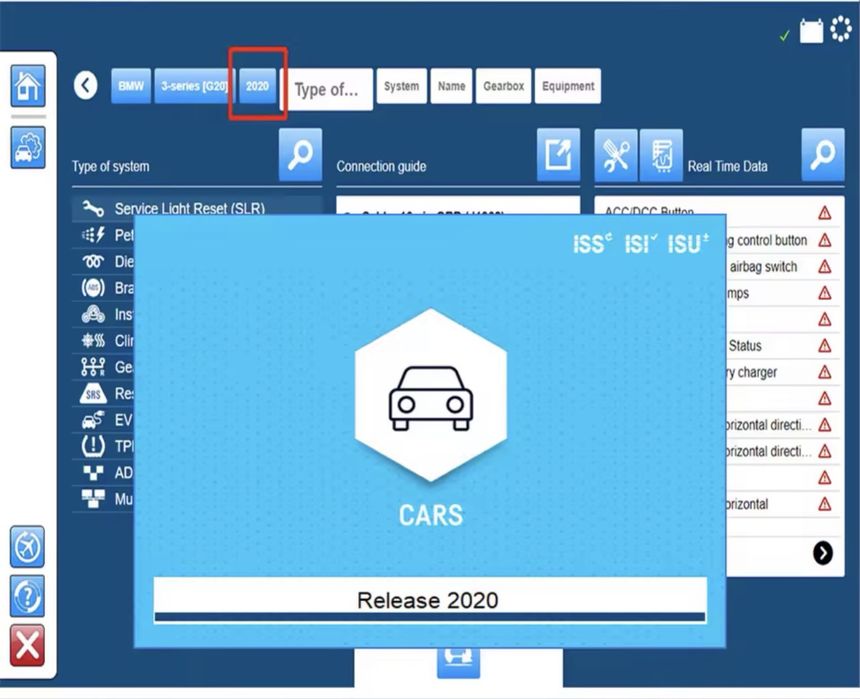
Task: Click the back arrow button
Action: (86, 85)
